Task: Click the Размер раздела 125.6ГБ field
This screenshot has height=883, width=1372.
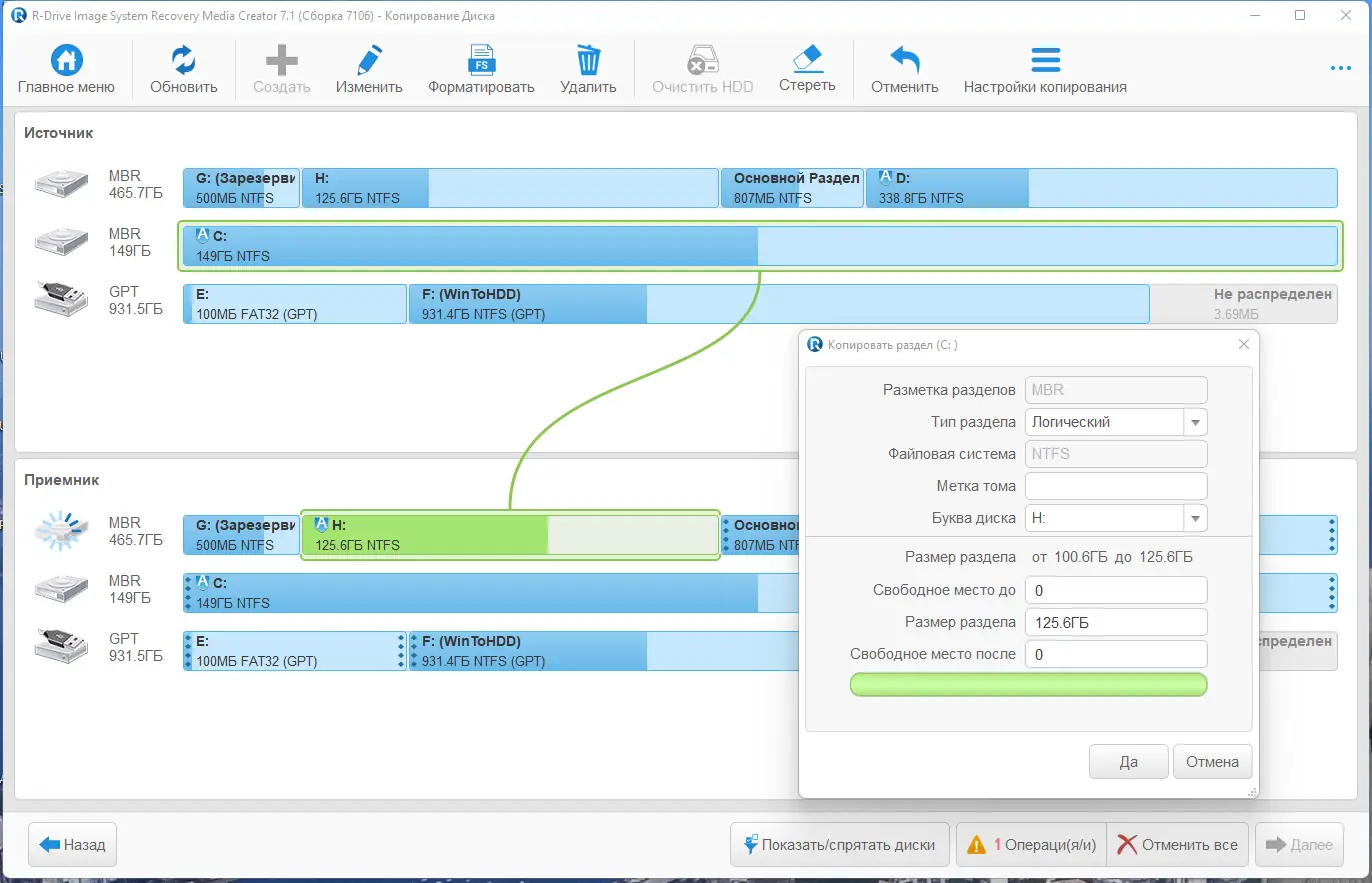Action: pyautogui.click(x=1116, y=622)
